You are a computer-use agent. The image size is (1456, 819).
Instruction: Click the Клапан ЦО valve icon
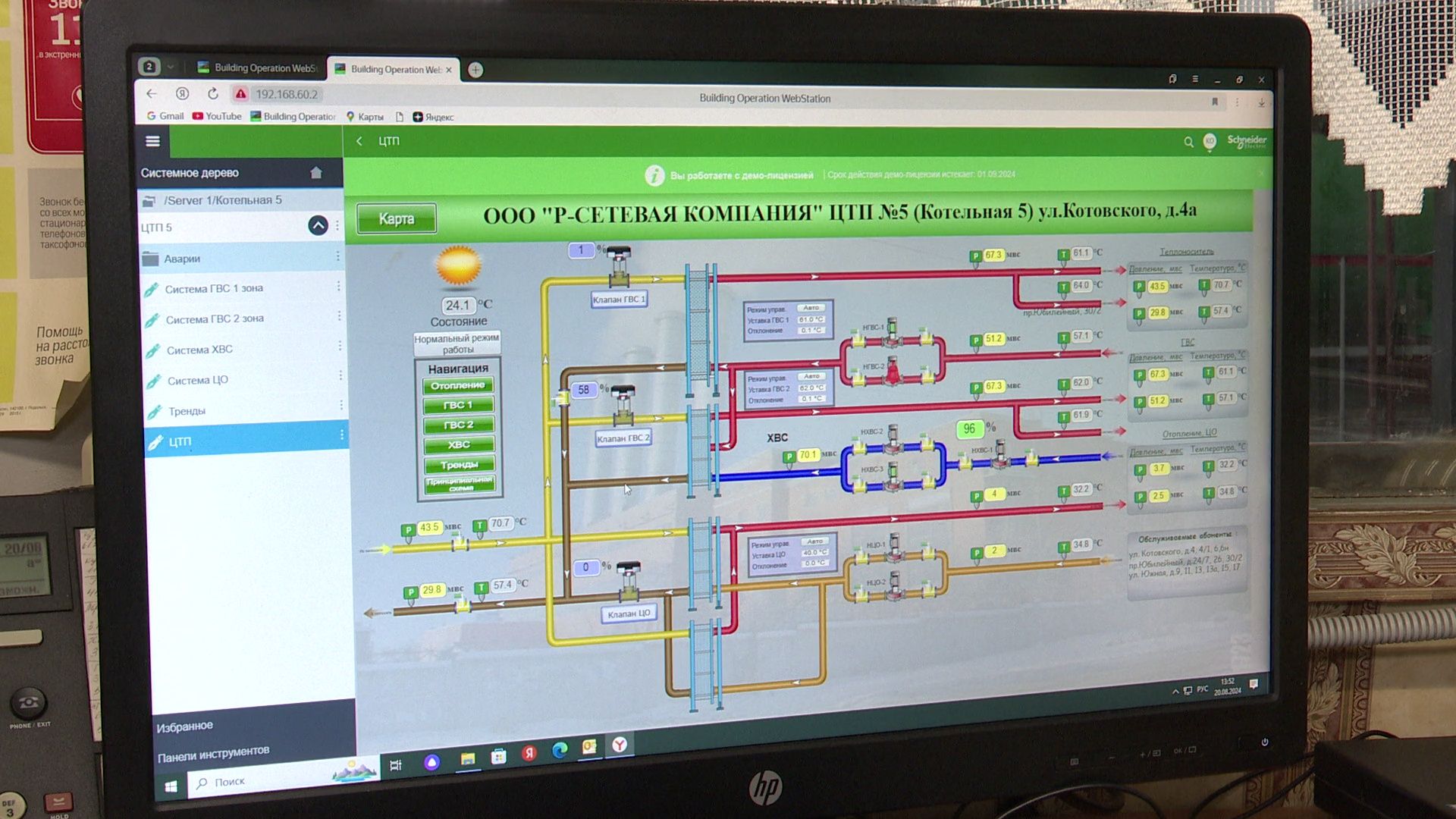coord(629,582)
